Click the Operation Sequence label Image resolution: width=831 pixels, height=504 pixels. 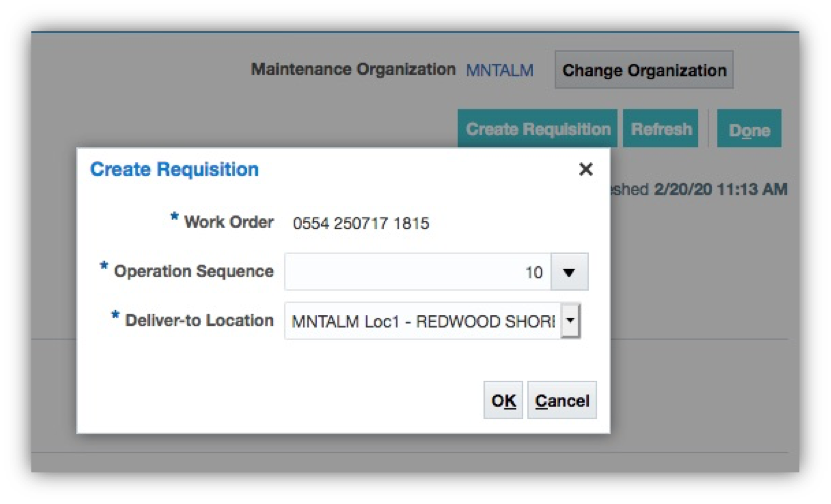point(194,271)
